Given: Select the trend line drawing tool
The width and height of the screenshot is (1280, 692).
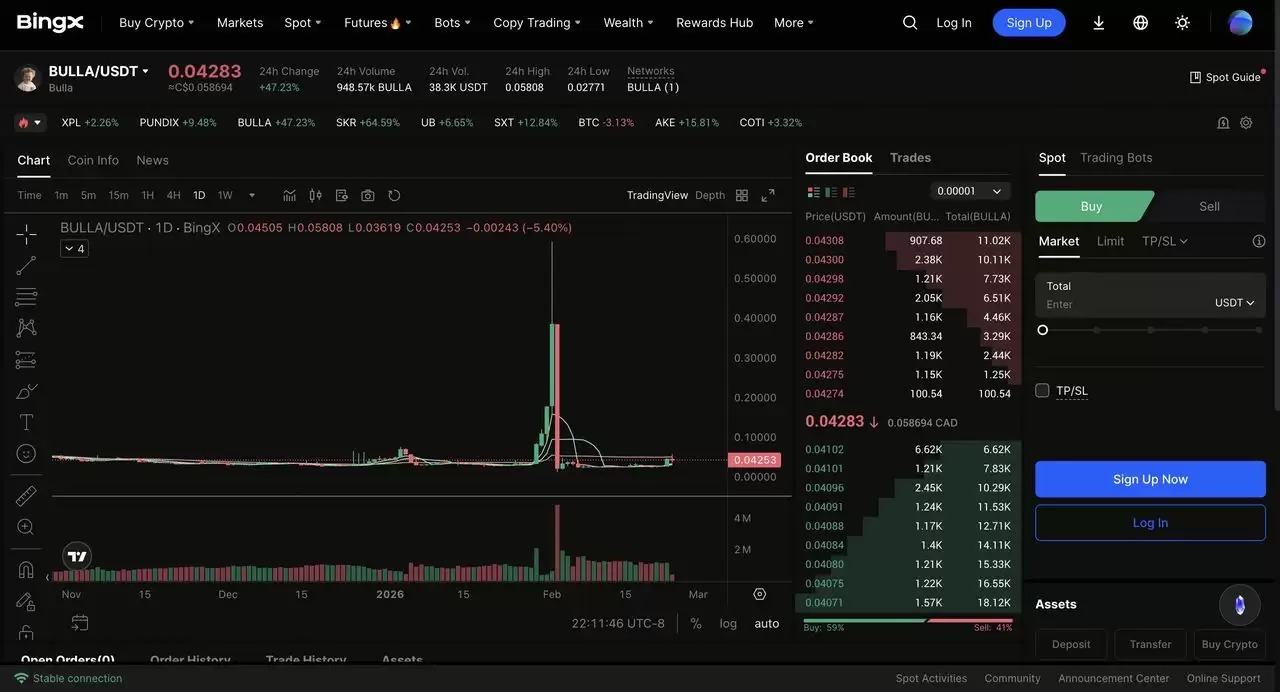Looking at the screenshot, I should (x=27, y=265).
